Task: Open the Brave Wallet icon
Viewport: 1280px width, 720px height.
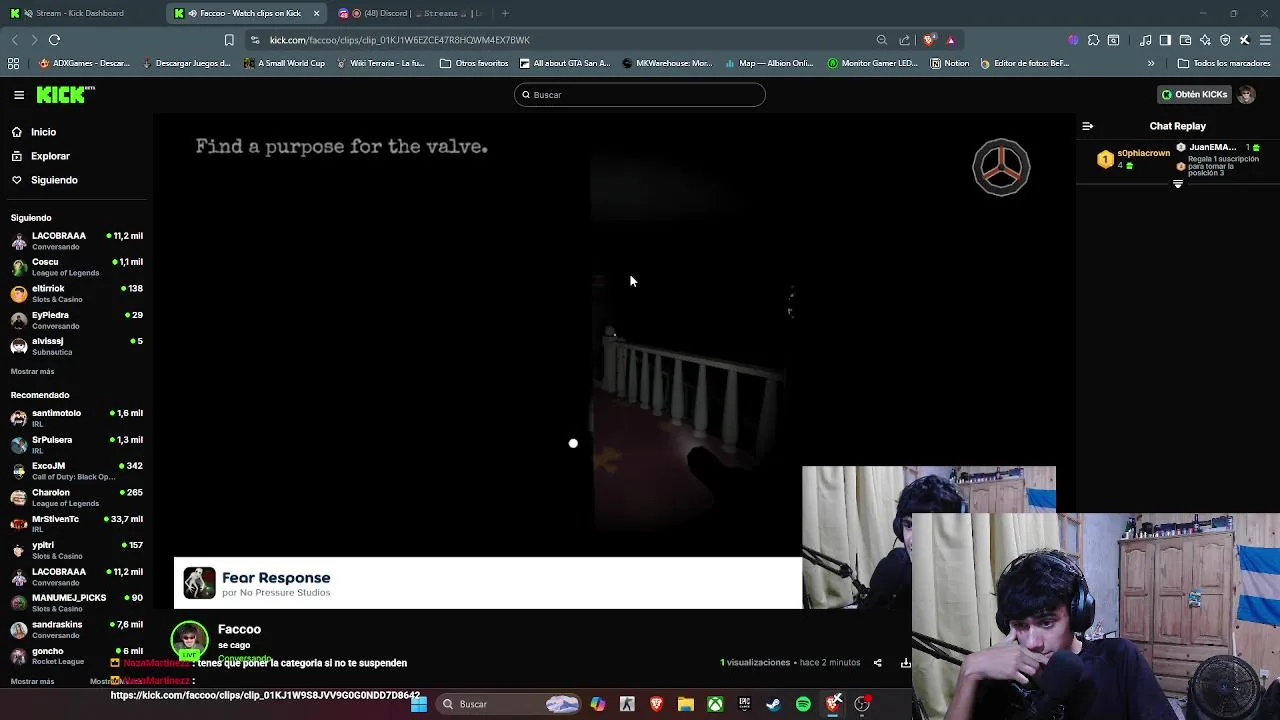Action: (x=1185, y=40)
